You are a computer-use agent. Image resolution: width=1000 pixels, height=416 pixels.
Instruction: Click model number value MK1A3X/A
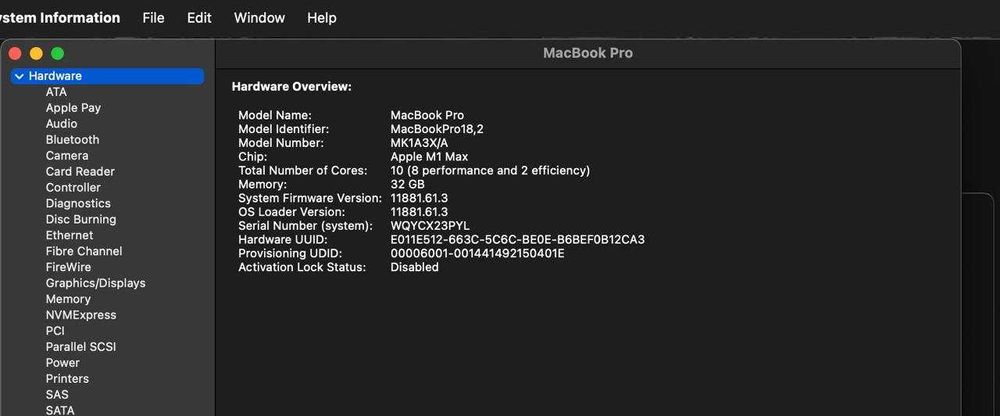pyautogui.click(x=419, y=143)
